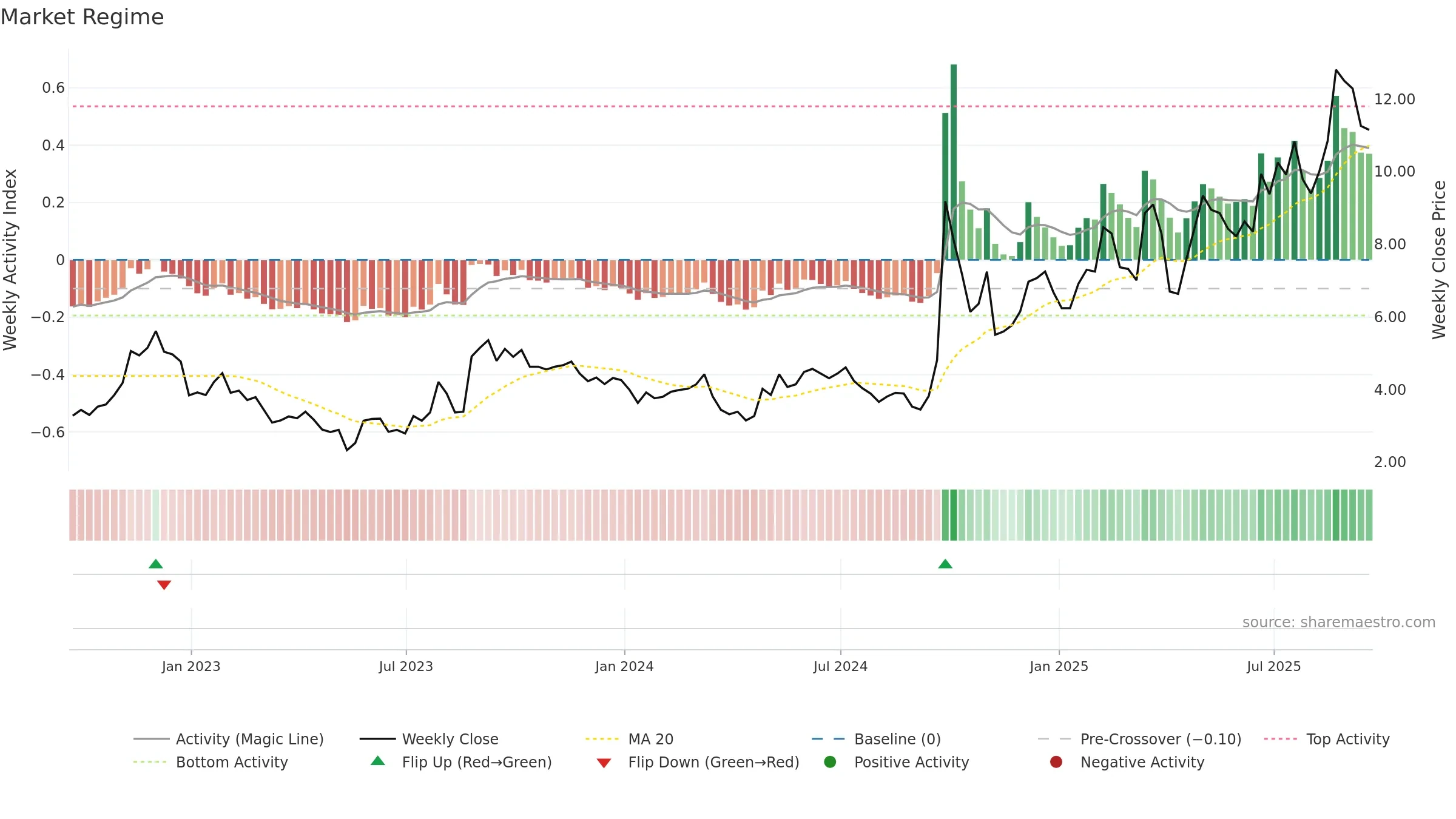Click the Weekly Close Price axis title
Screen dimensions: 1456x819
point(1439,260)
